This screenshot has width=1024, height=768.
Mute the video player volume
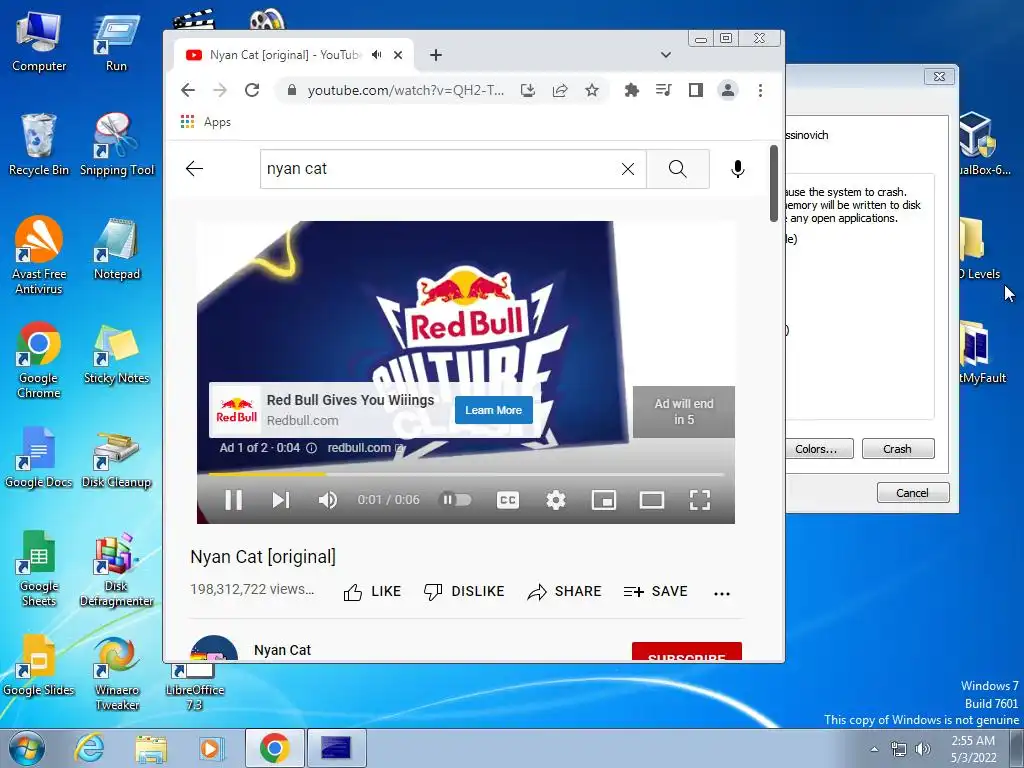pyautogui.click(x=328, y=500)
